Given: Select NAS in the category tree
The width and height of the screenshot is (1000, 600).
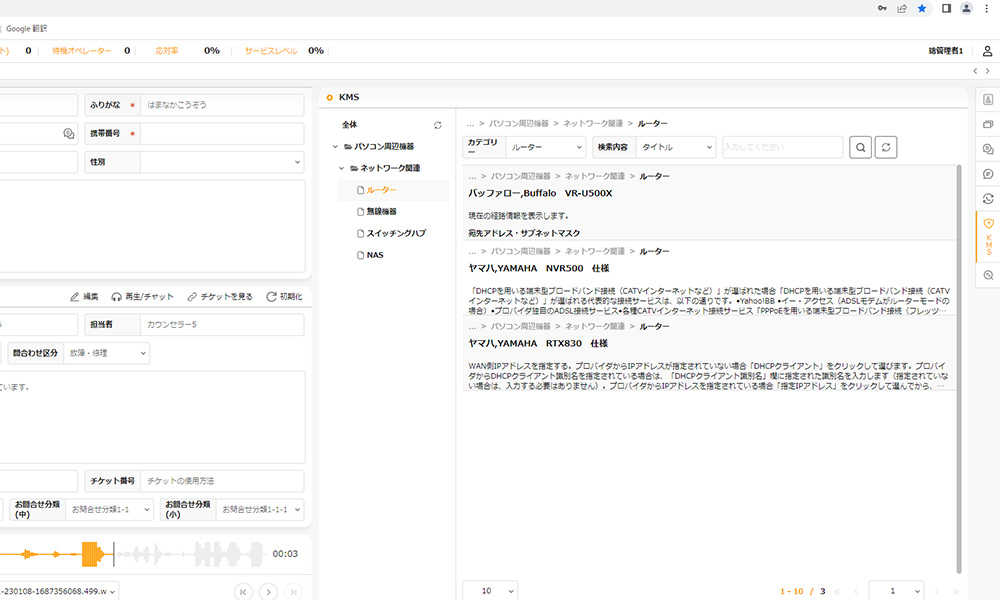Looking at the screenshot, I should 374,255.
